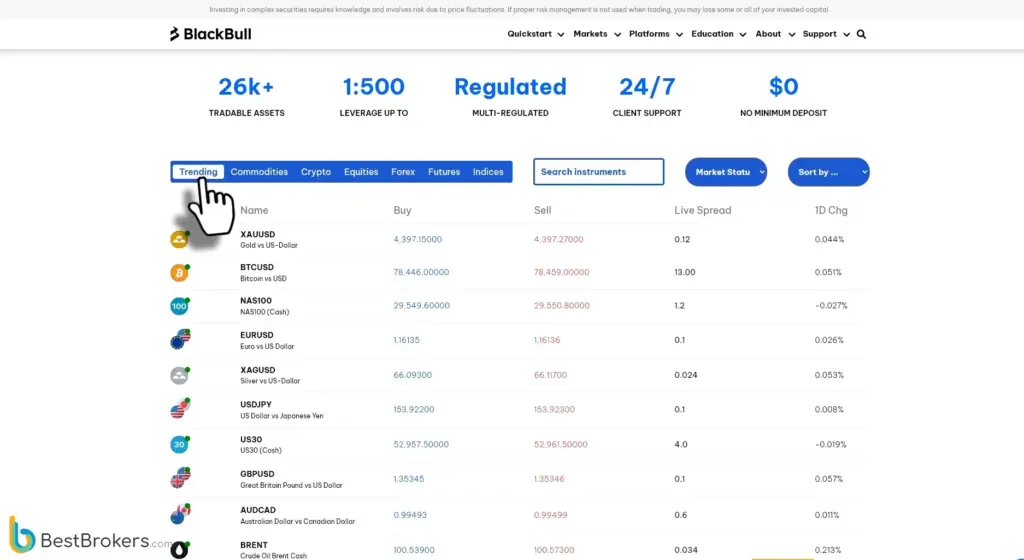This screenshot has width=1024, height=560.
Task: Click AUDCAD buy price 0.99493
Action: coord(409,515)
